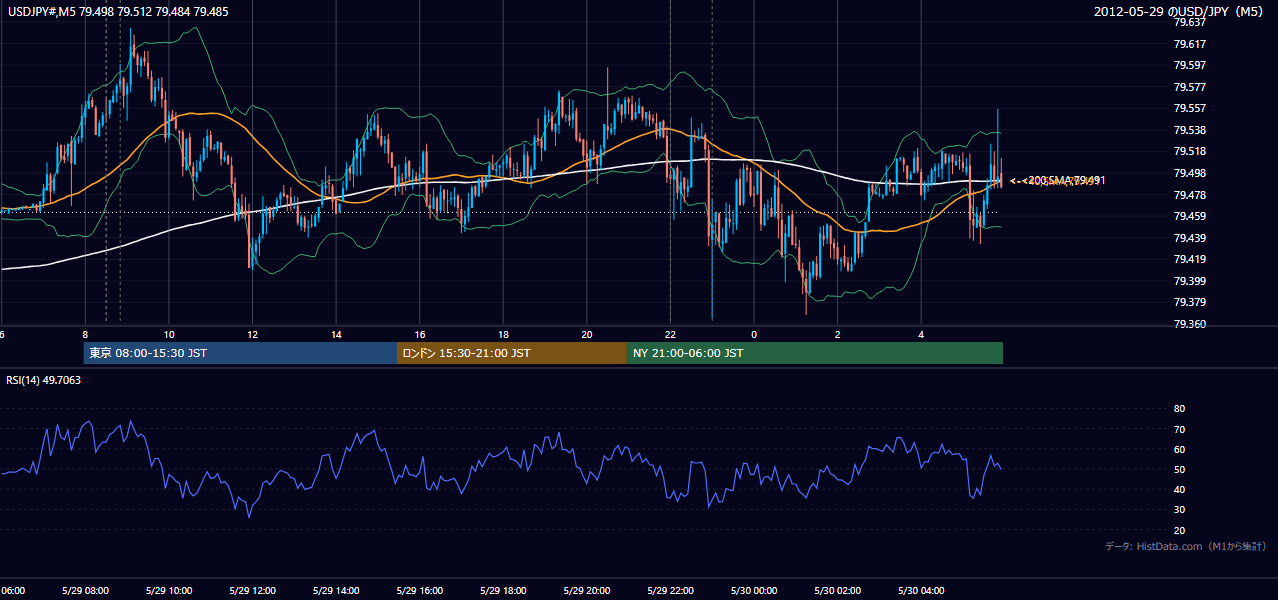The height and width of the screenshot is (600, 1278).
Task: Click the 2012-05-29 のUSD/JPY (M5) heading
Action: click(1180, 11)
